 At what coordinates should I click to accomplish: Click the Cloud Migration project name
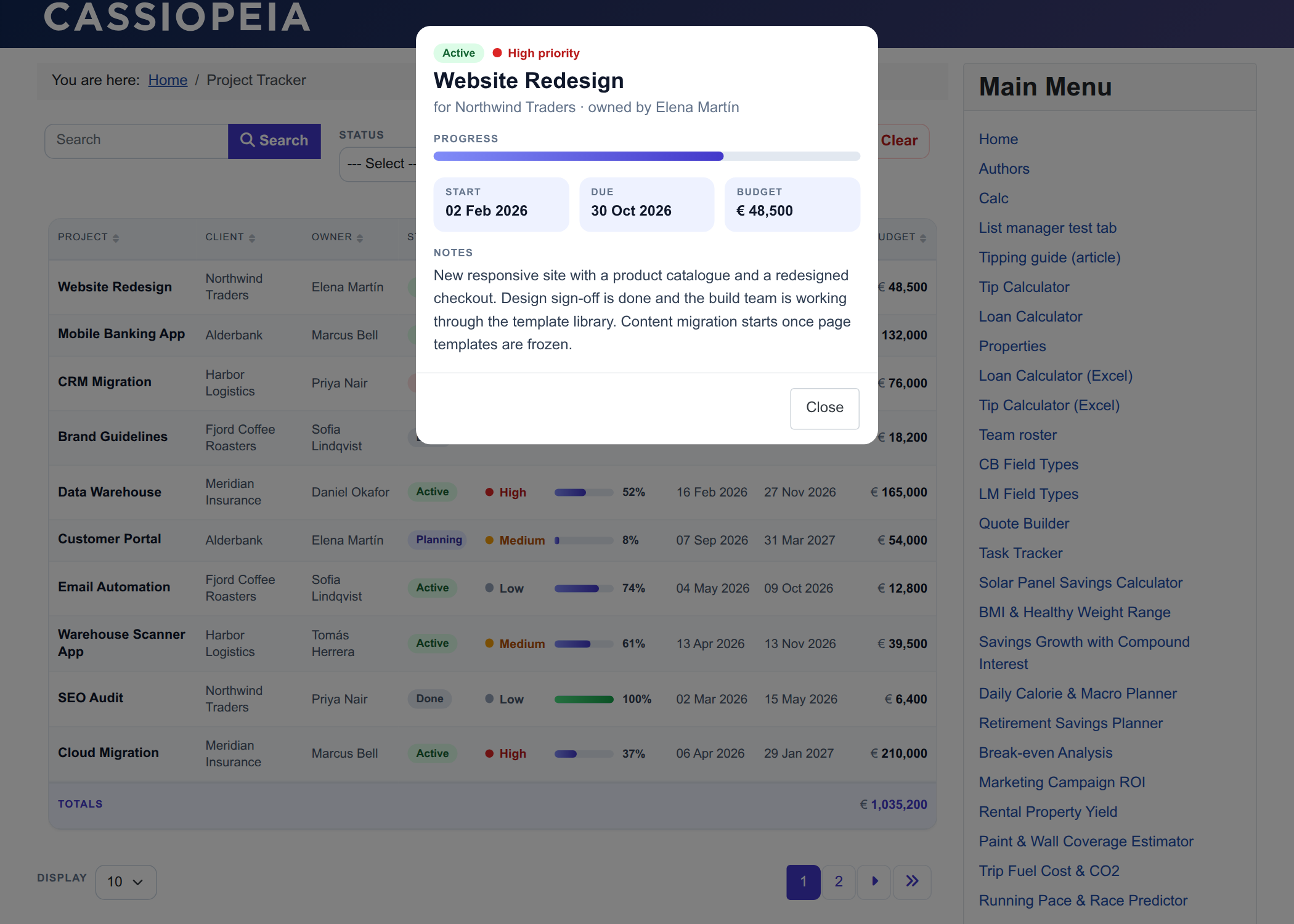point(108,753)
